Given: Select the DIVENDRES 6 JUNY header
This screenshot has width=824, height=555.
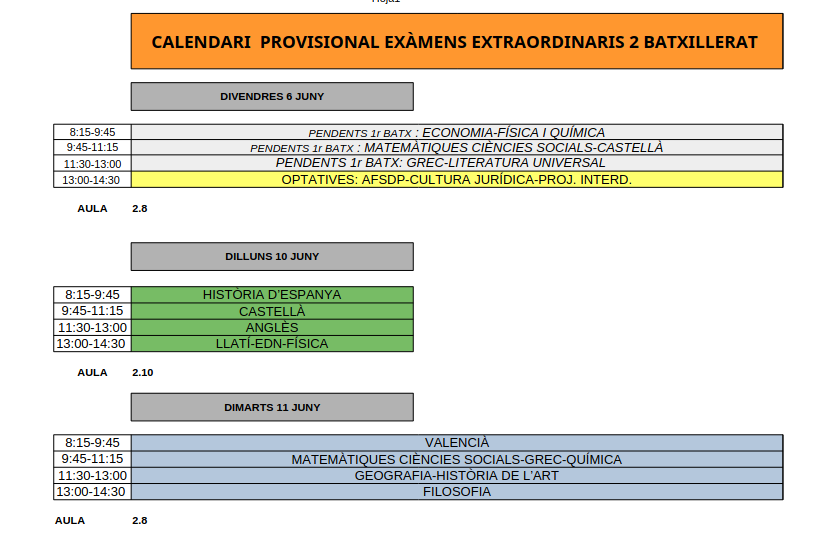Looking at the screenshot, I should 271,97.
